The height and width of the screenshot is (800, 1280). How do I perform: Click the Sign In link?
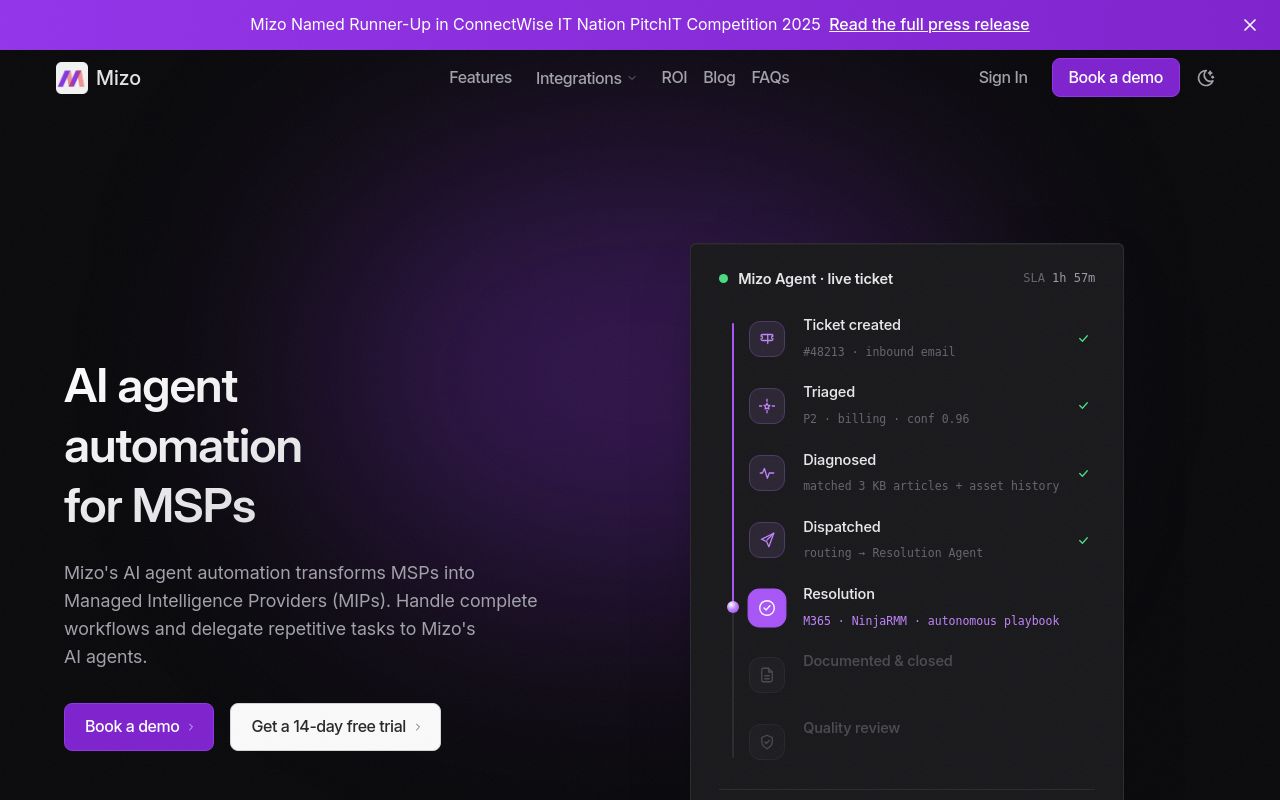click(1003, 78)
